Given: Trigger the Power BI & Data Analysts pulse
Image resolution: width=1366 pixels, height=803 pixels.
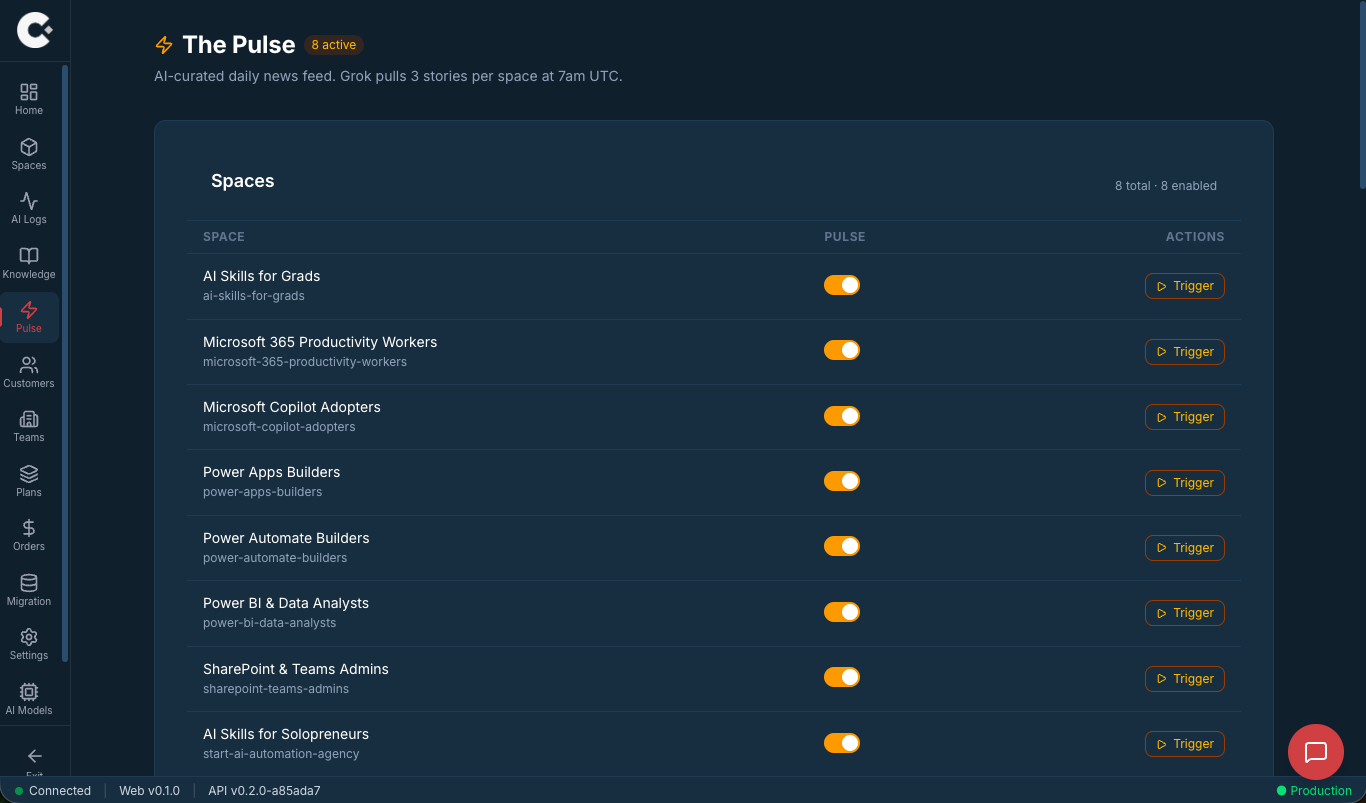Looking at the screenshot, I should [x=1184, y=612].
